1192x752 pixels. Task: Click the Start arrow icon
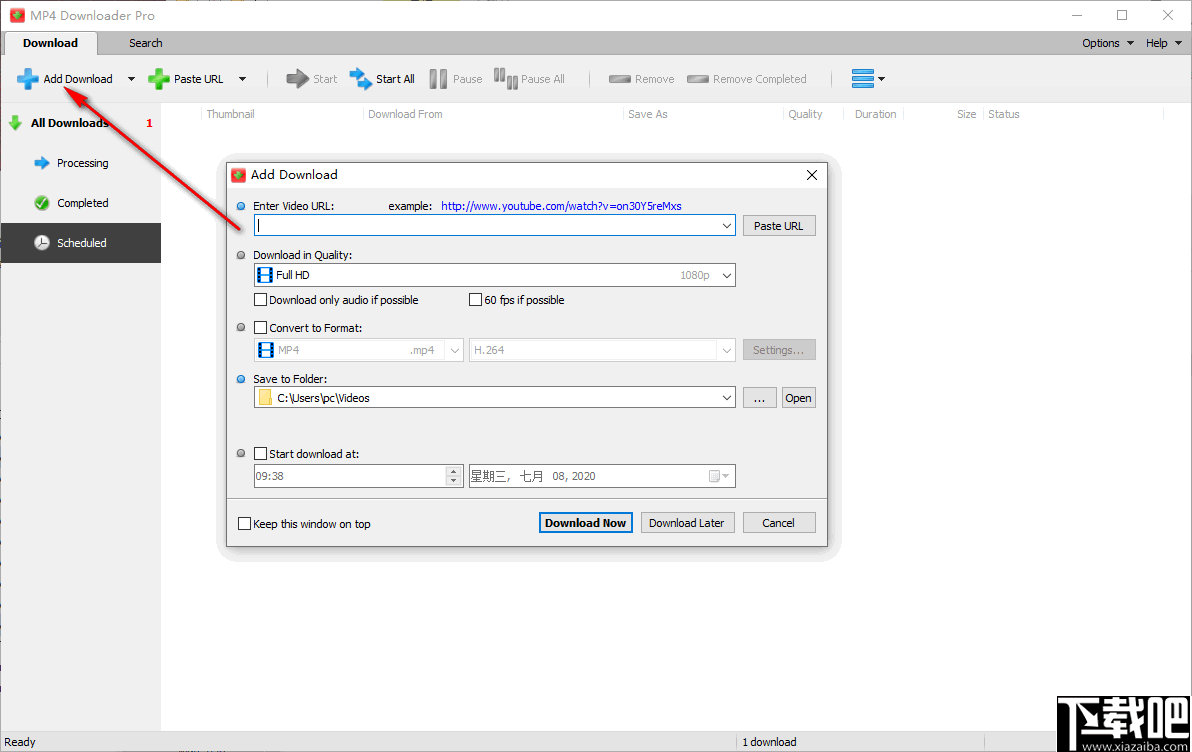pos(297,78)
